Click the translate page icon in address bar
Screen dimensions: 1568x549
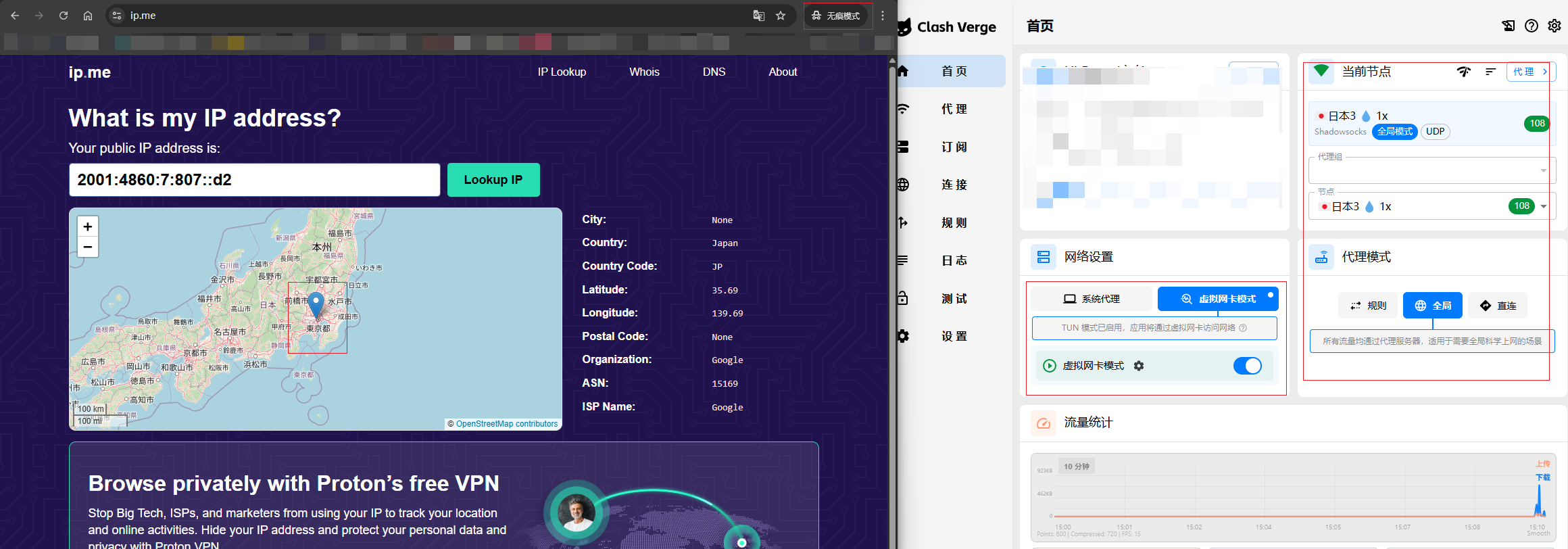[x=759, y=16]
